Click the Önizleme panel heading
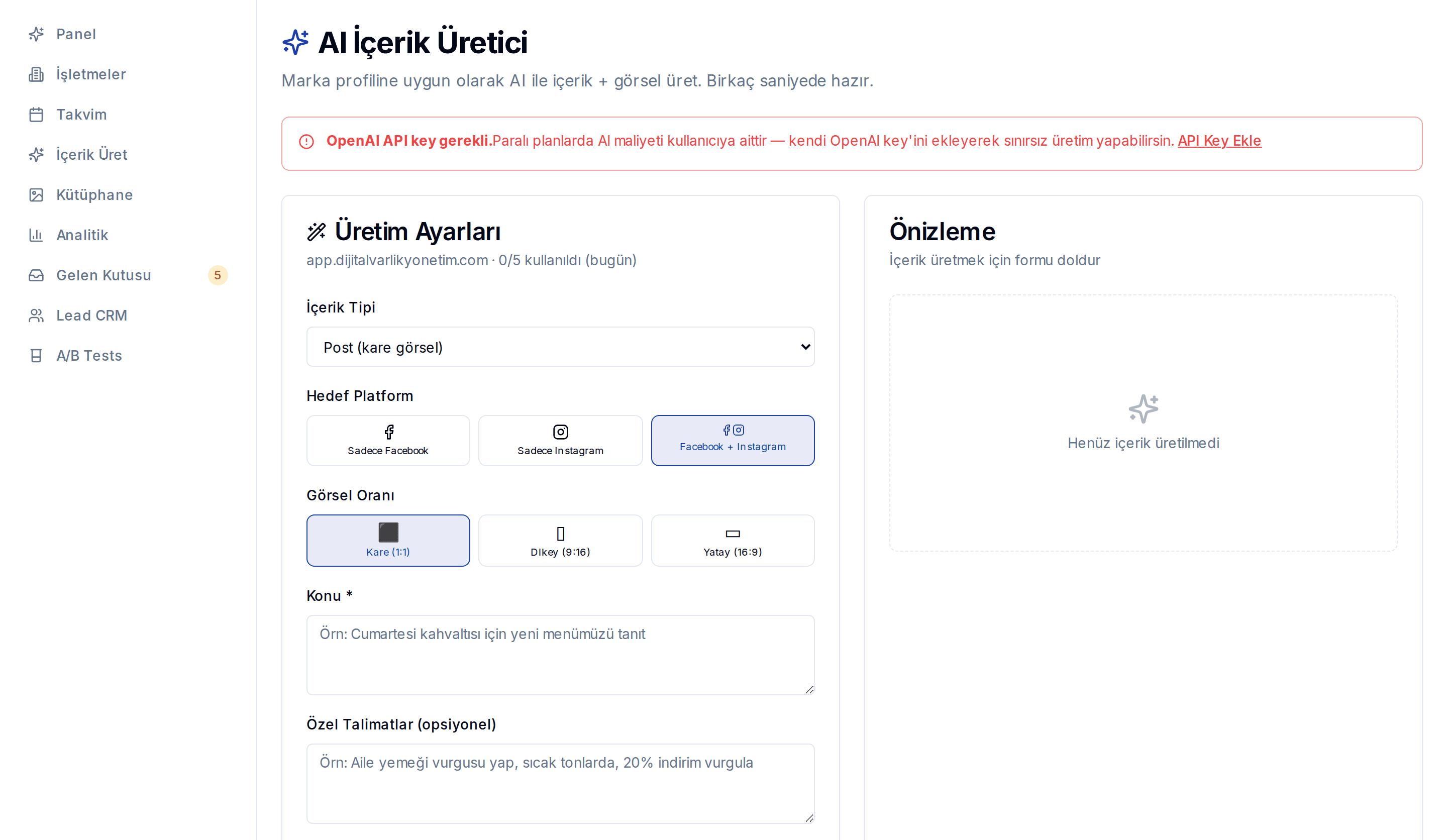 point(942,232)
